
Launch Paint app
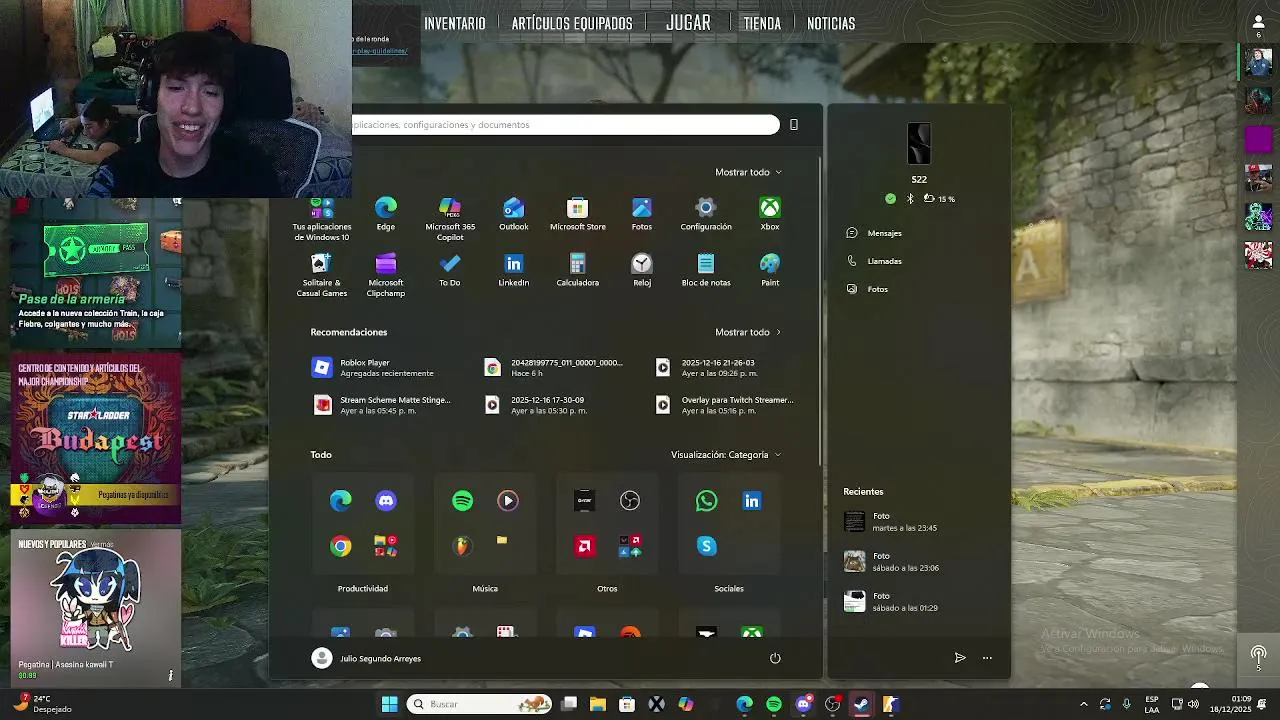click(769, 270)
